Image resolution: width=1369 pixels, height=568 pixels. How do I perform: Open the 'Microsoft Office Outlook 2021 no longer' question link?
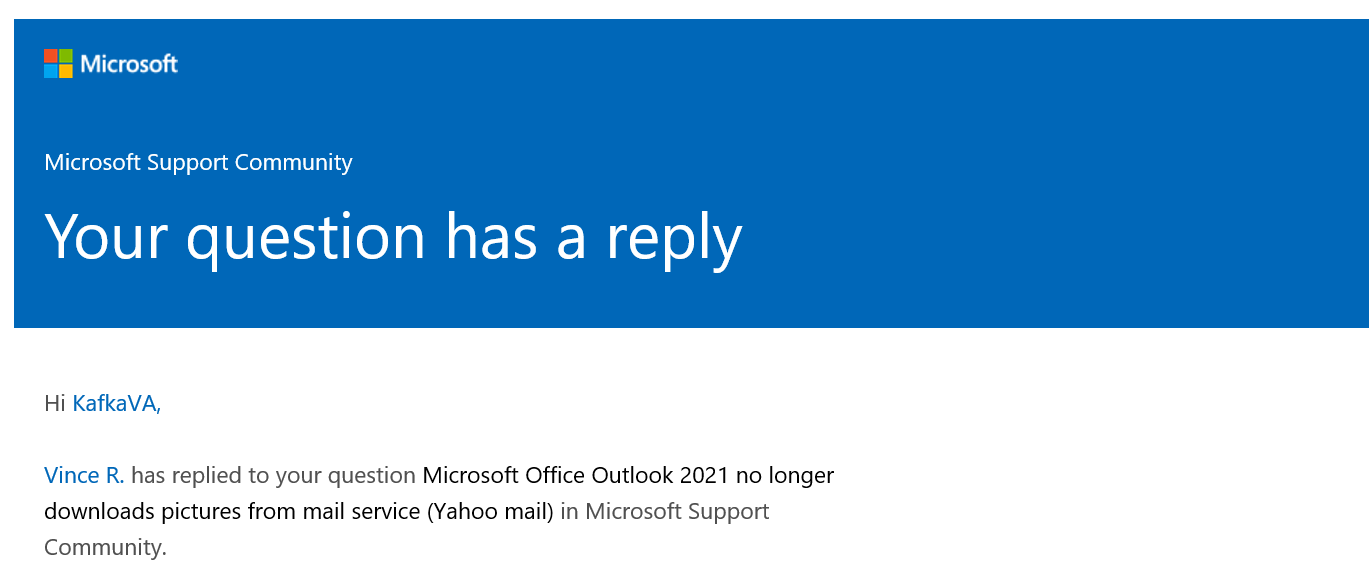pyautogui.click(x=628, y=475)
